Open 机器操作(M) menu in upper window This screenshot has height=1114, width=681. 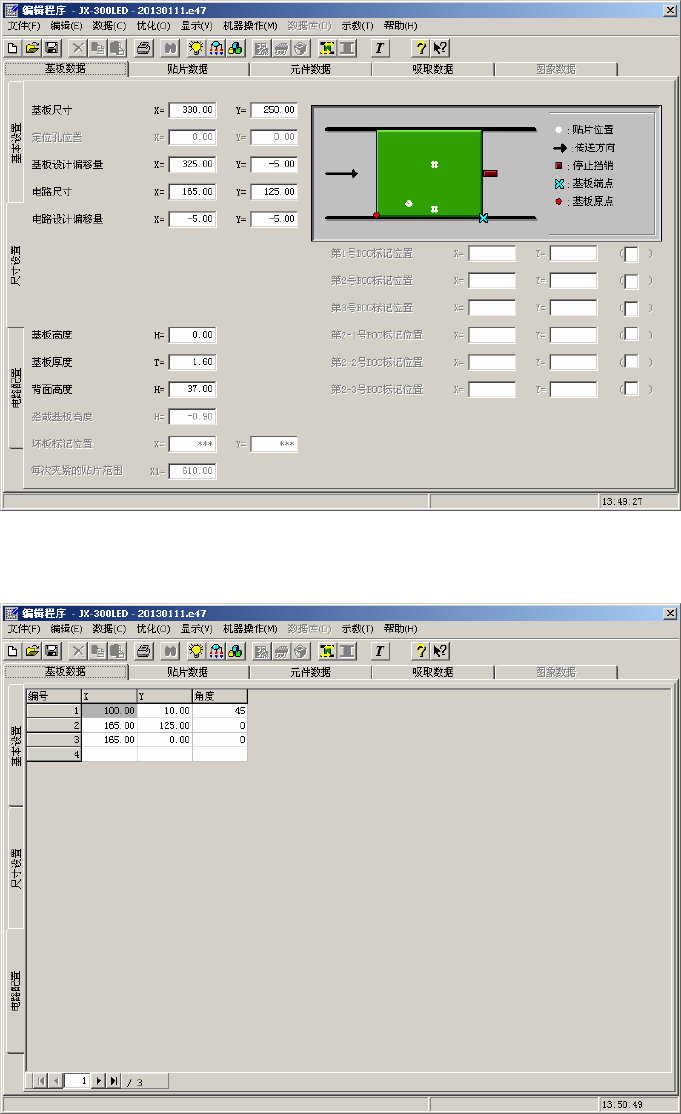tap(250, 26)
